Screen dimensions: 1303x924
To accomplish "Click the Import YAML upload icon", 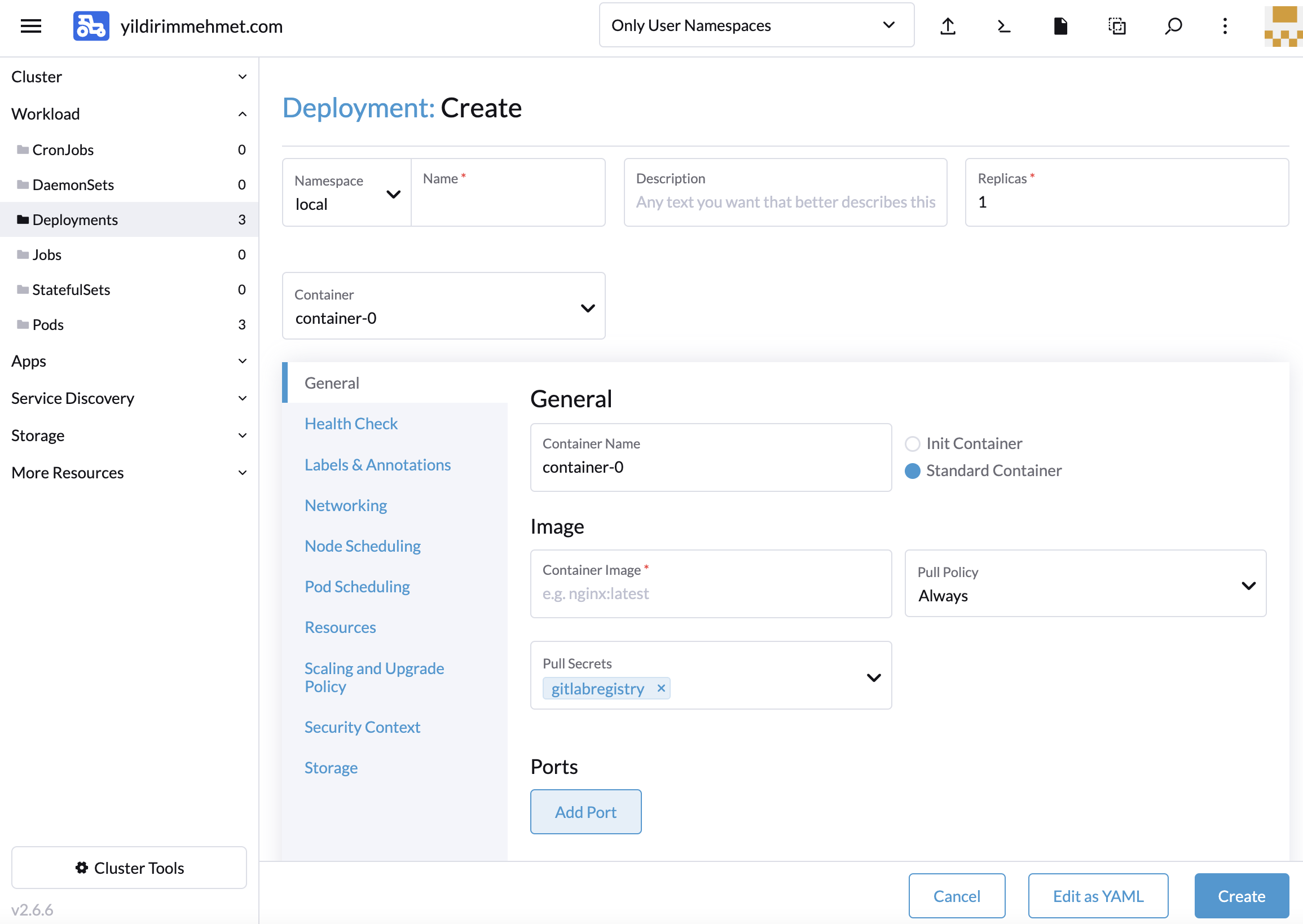I will [948, 25].
